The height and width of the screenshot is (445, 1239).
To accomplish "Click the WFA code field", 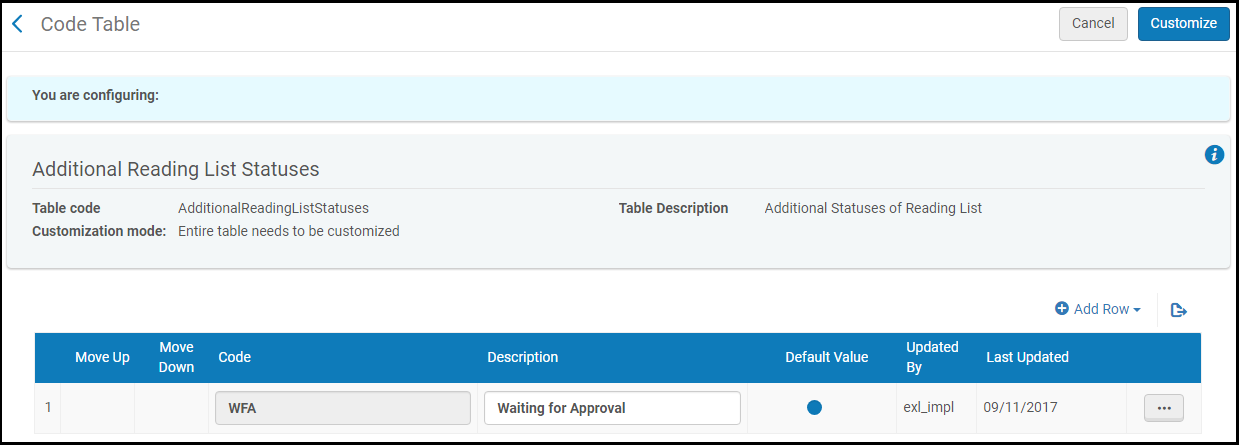I will coord(343,408).
